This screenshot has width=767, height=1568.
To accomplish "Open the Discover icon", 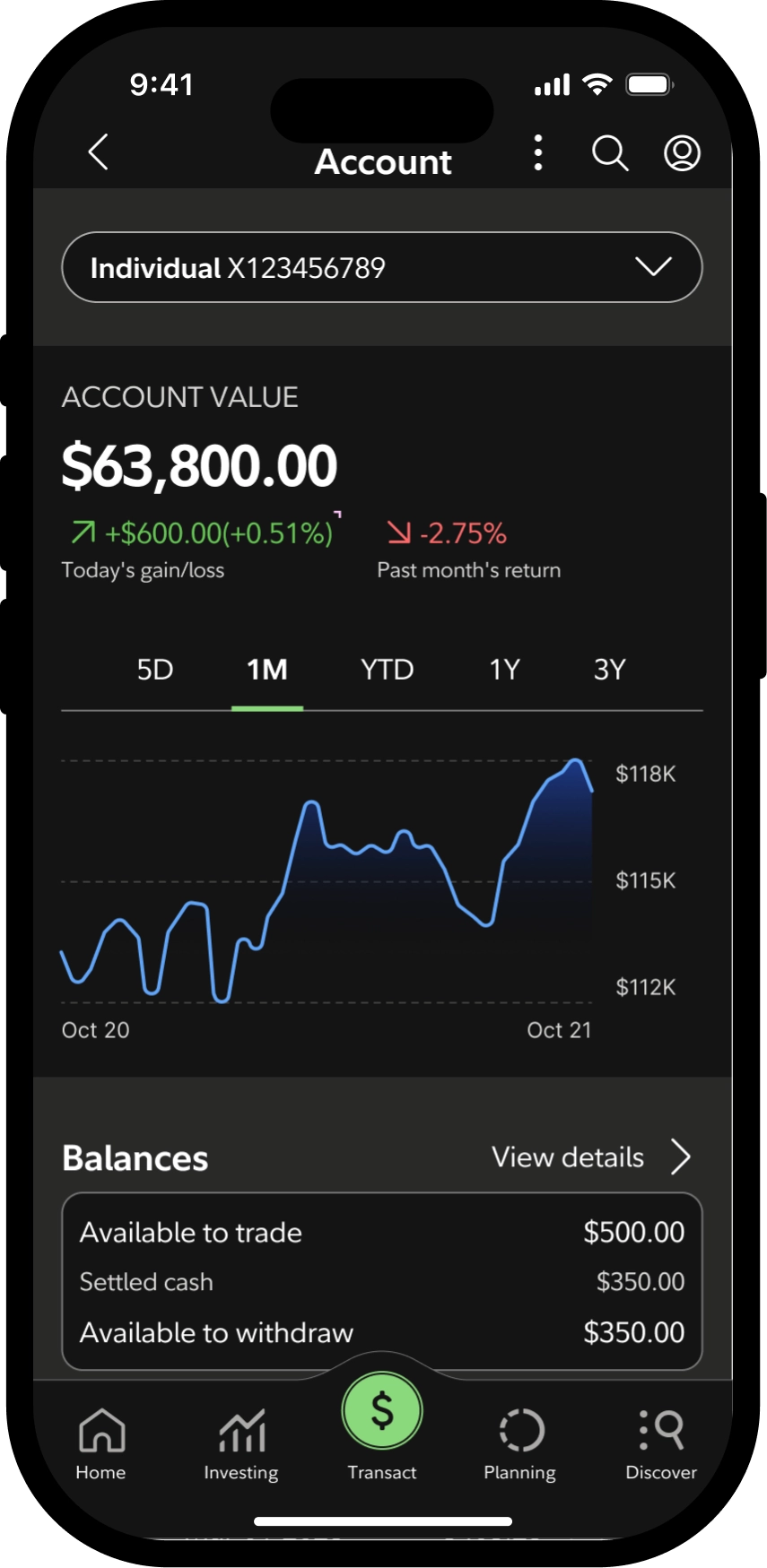I will (x=661, y=1442).
